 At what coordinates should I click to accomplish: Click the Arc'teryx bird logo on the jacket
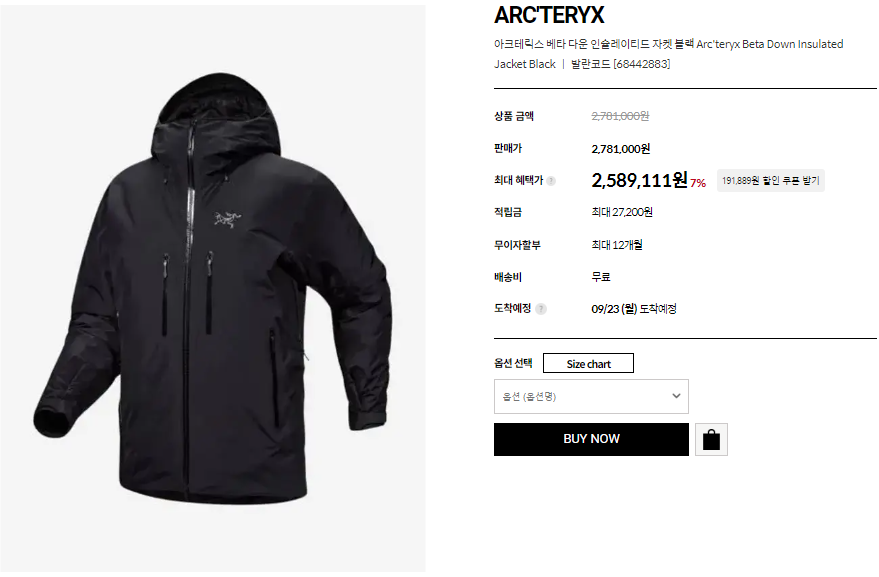click(226, 219)
